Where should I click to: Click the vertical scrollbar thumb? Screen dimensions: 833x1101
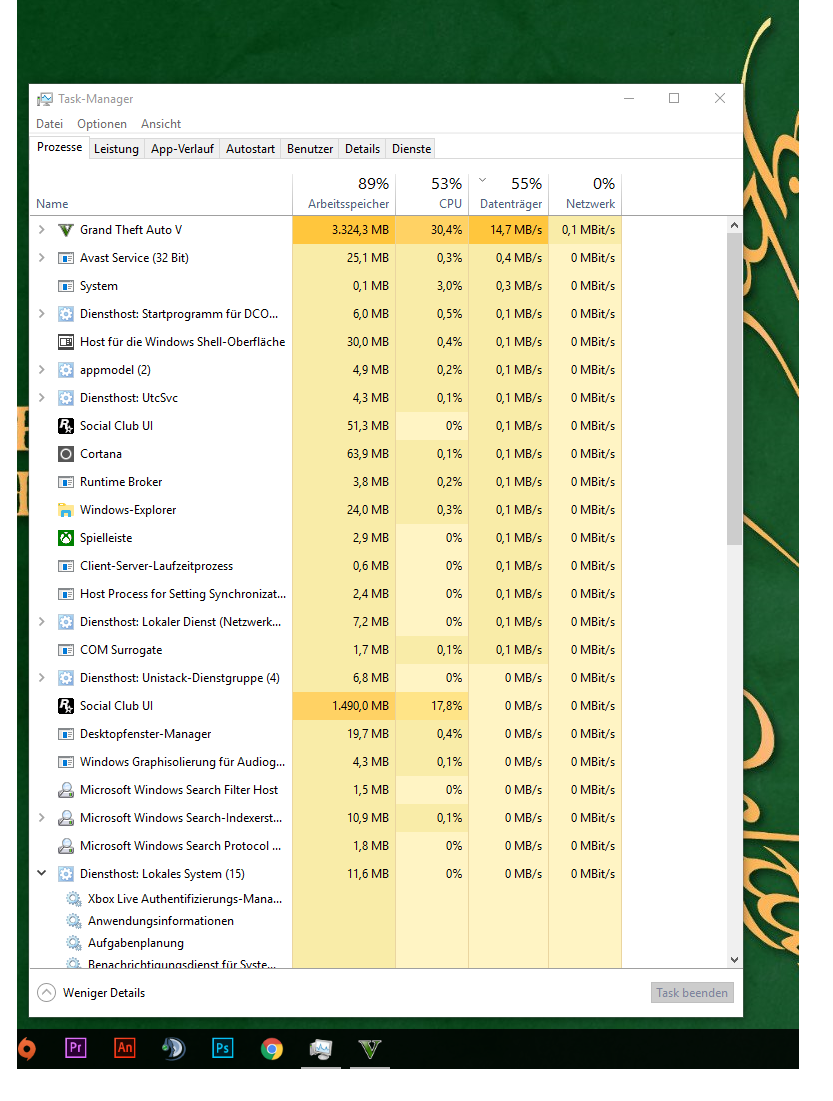(x=734, y=389)
